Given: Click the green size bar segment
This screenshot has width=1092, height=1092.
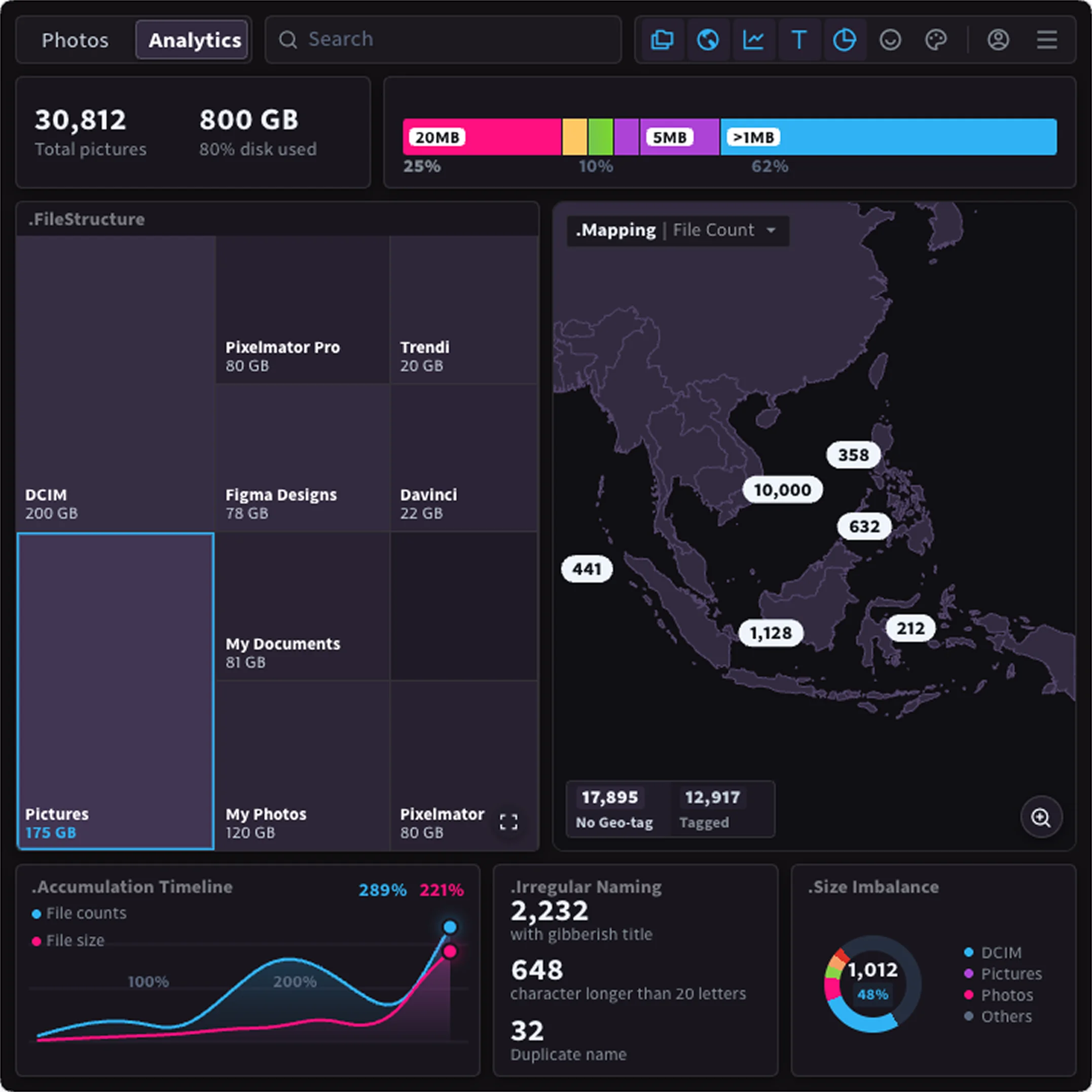Looking at the screenshot, I should (600, 137).
